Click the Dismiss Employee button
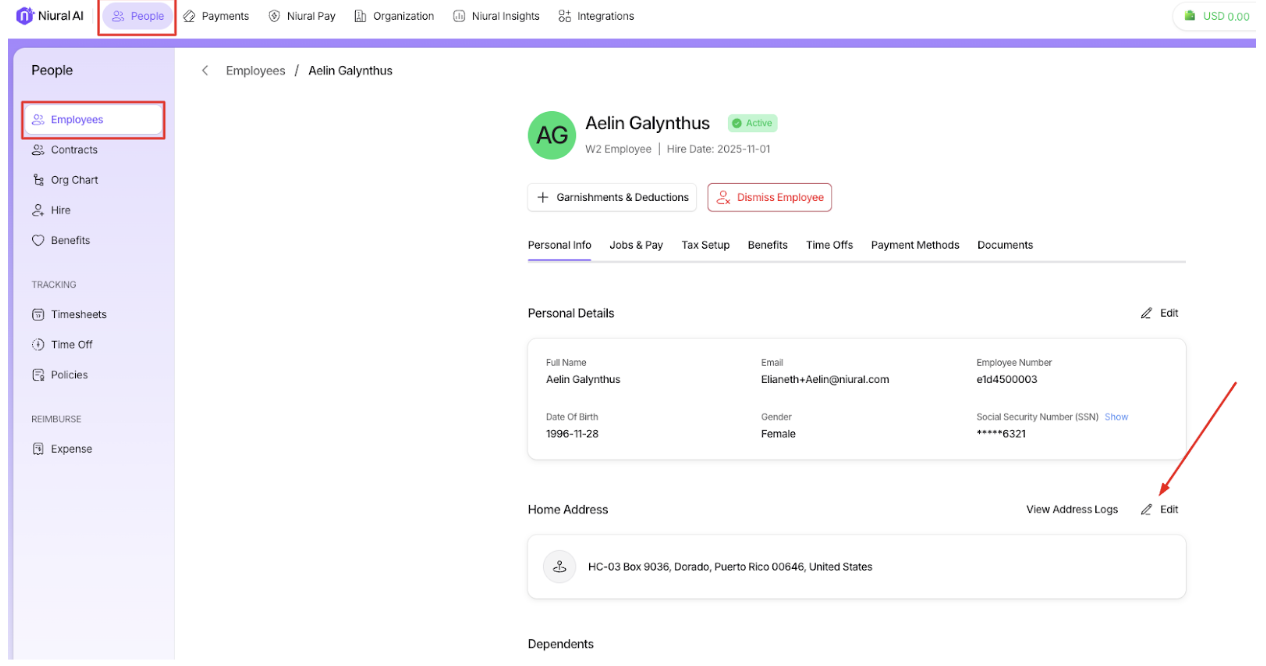Screen dimensions: 1266x666 coord(769,198)
